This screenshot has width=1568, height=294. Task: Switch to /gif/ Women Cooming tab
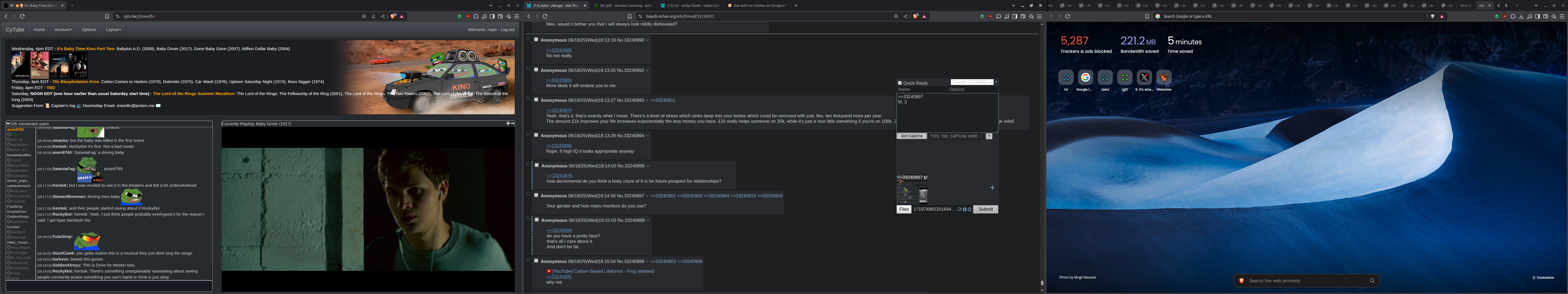point(623,5)
